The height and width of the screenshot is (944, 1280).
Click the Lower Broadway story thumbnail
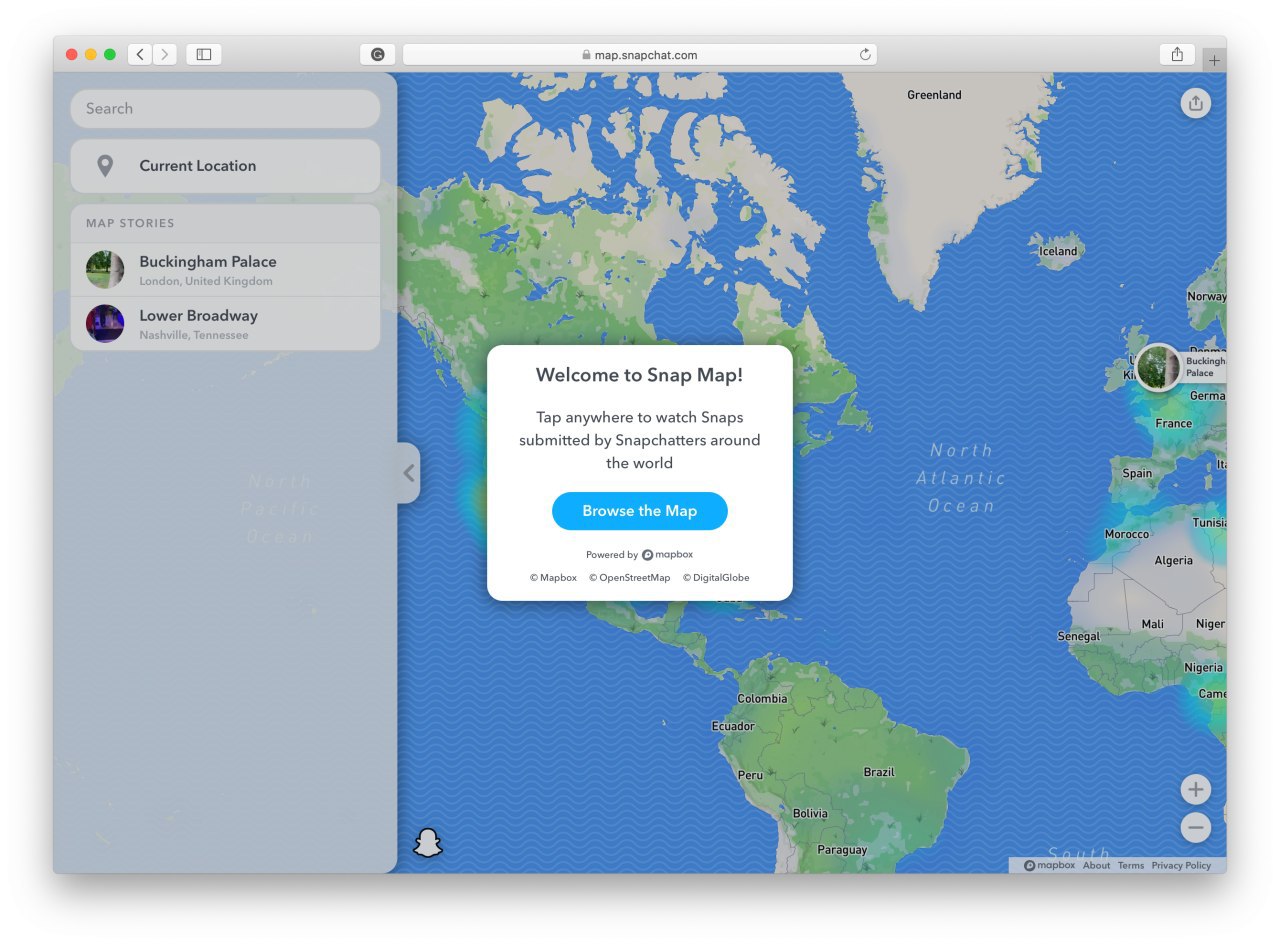click(105, 324)
